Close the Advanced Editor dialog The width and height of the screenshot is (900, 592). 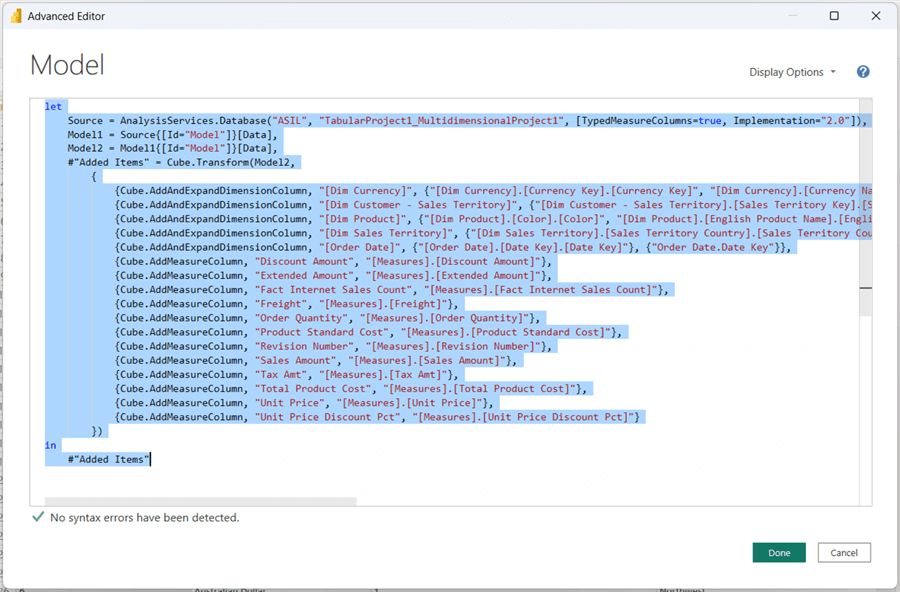point(877,16)
